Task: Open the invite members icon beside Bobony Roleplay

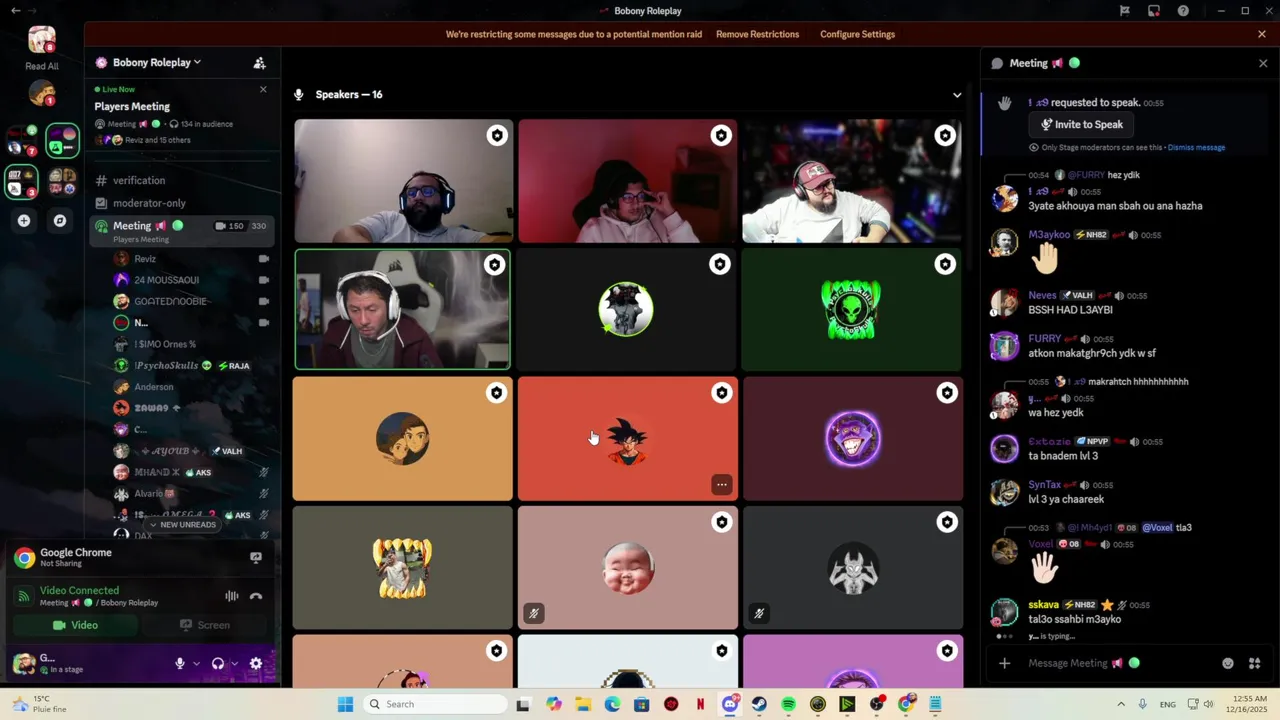Action: [x=259, y=62]
